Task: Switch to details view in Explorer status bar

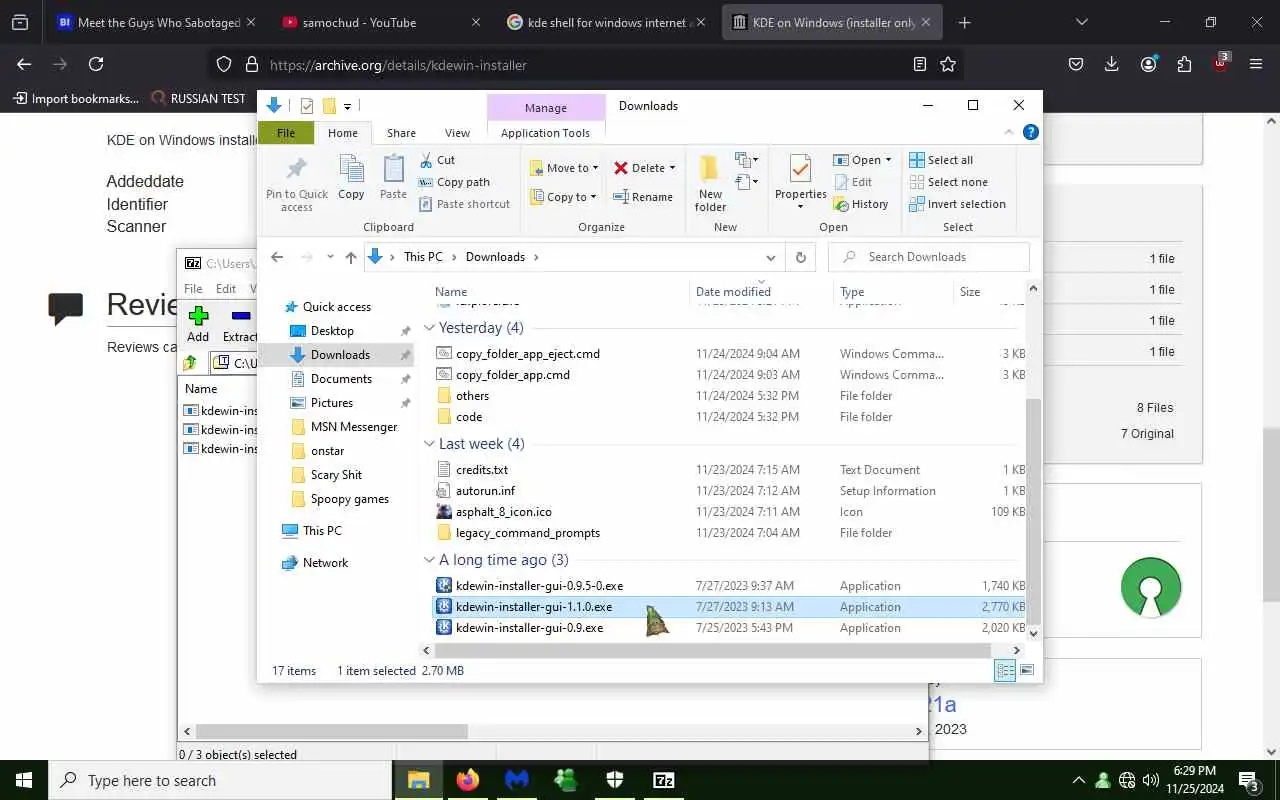Action: (1005, 671)
